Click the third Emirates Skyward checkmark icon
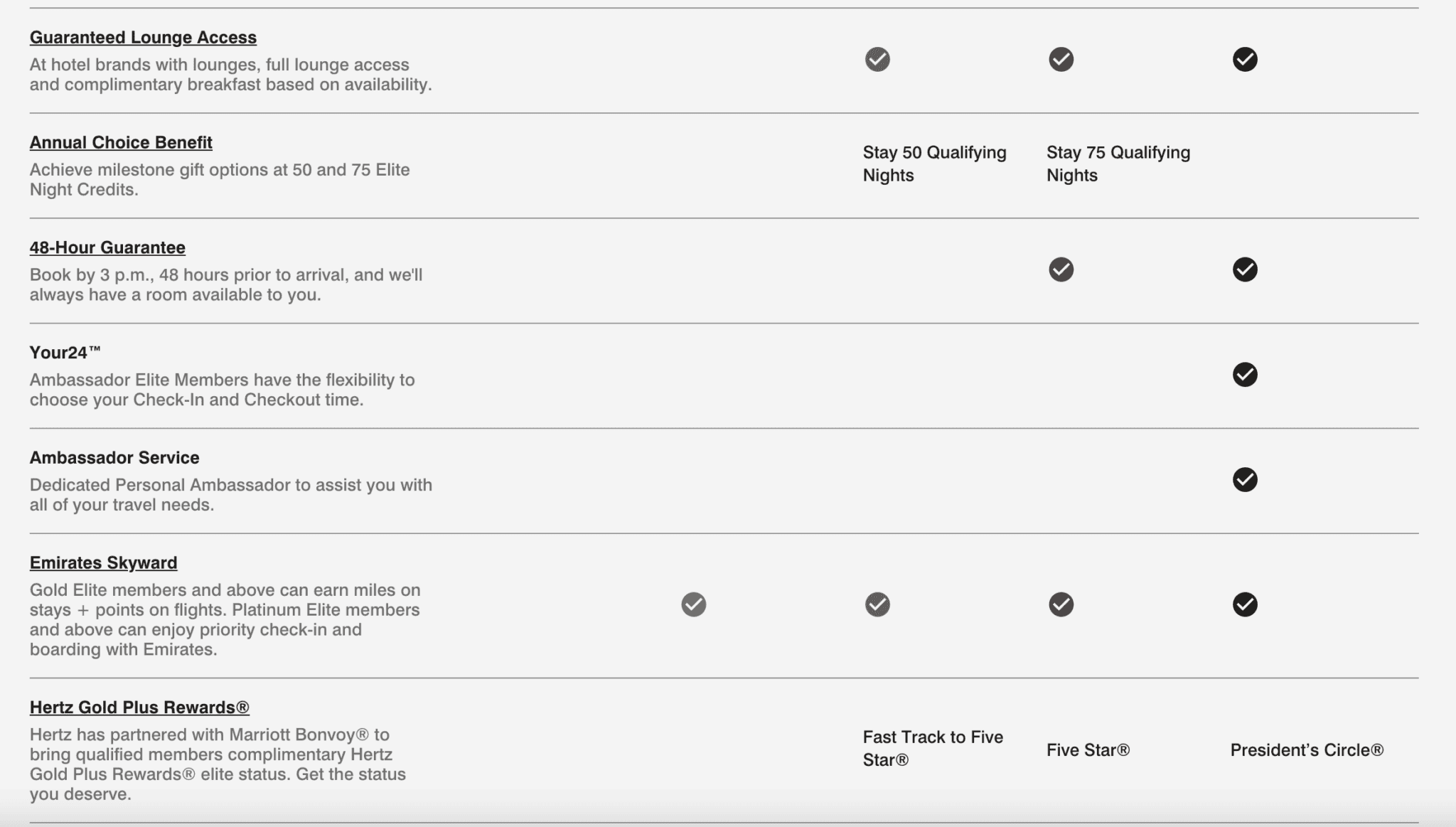 tap(1061, 605)
